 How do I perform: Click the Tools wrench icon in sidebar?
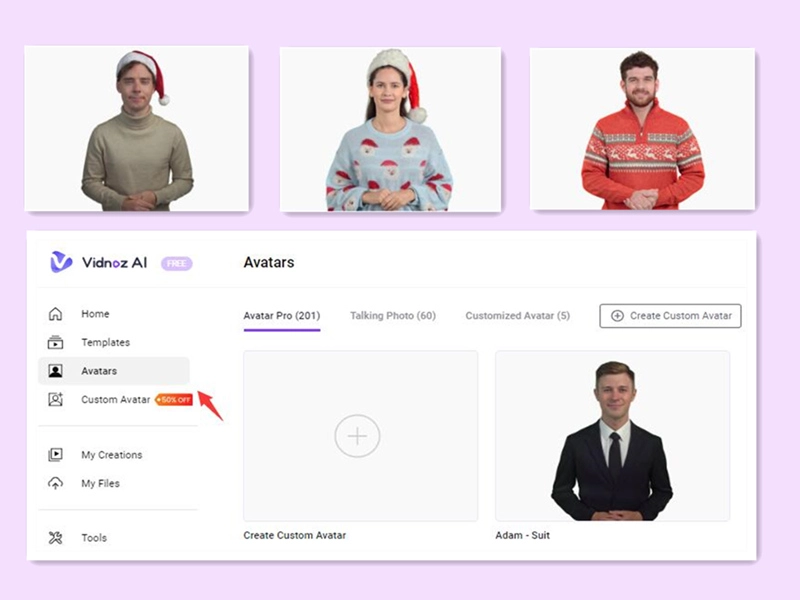click(x=56, y=538)
